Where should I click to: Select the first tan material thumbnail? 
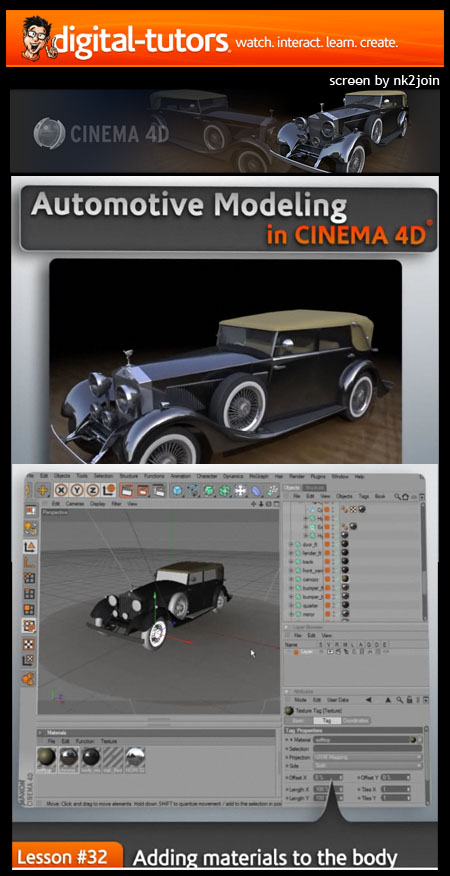click(x=46, y=759)
